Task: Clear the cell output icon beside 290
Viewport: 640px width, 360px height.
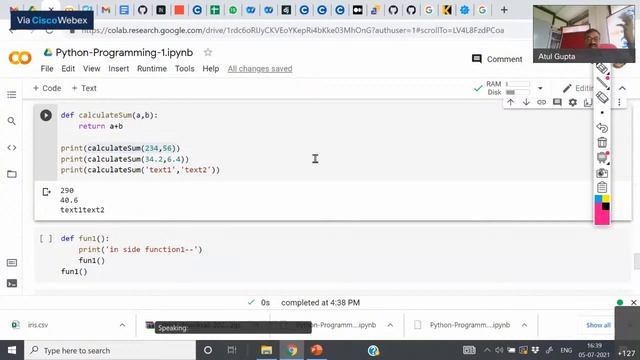Action: [47, 191]
